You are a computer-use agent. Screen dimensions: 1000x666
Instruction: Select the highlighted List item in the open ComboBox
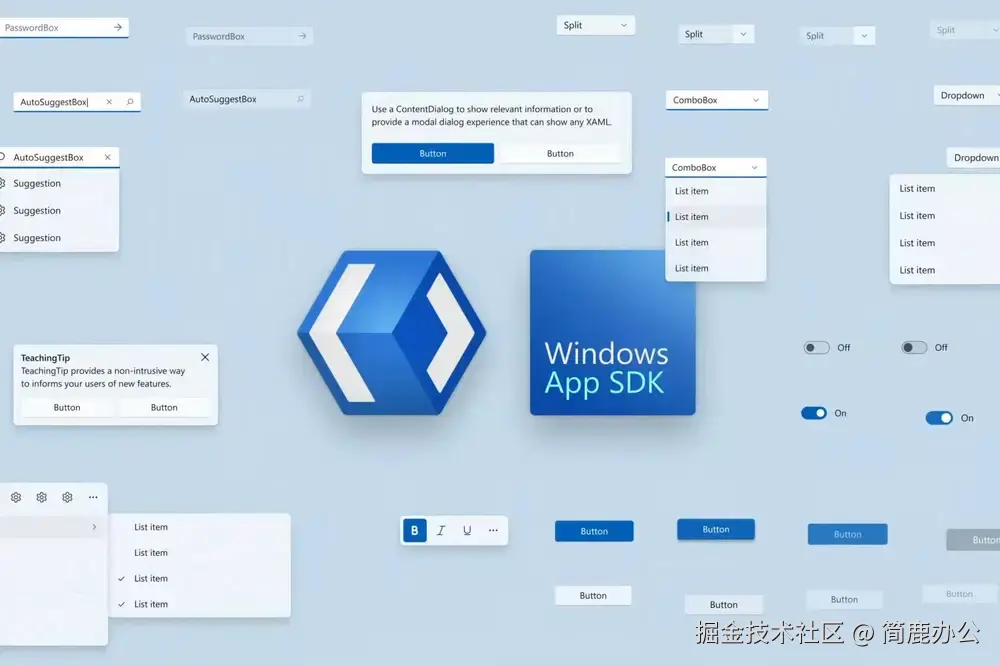[x=716, y=217]
